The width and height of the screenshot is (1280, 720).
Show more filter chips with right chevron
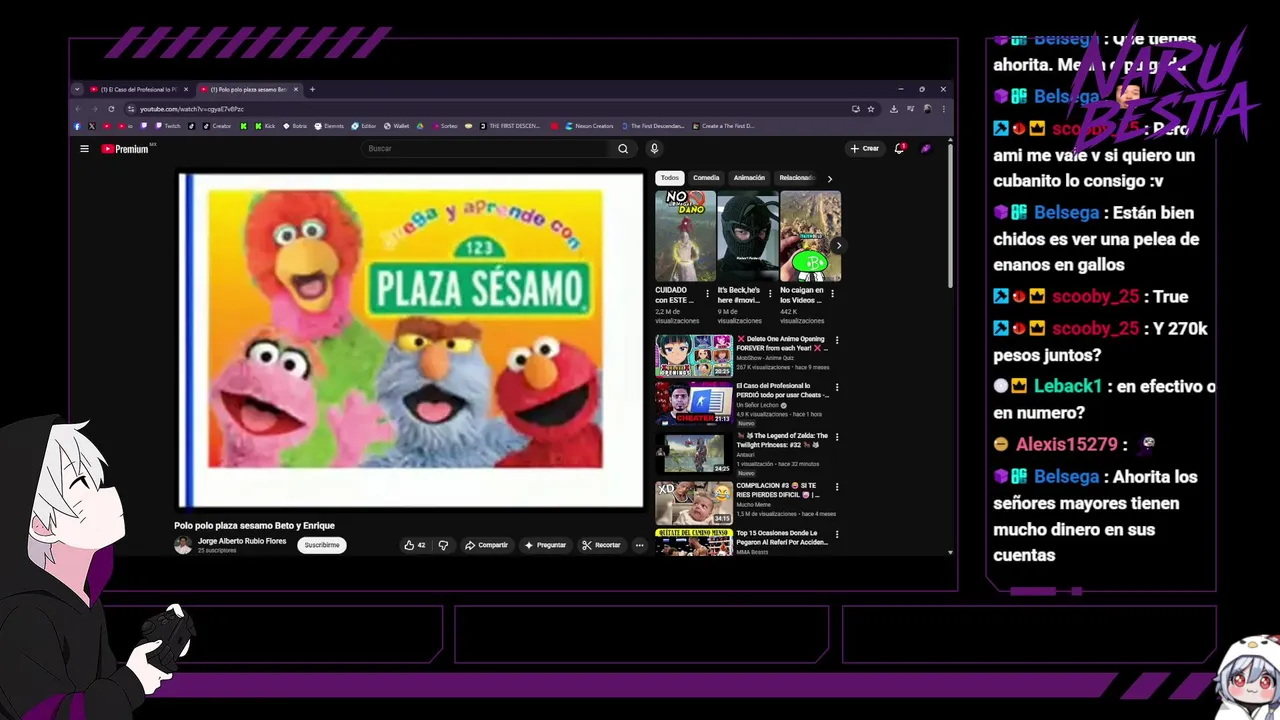(x=829, y=178)
